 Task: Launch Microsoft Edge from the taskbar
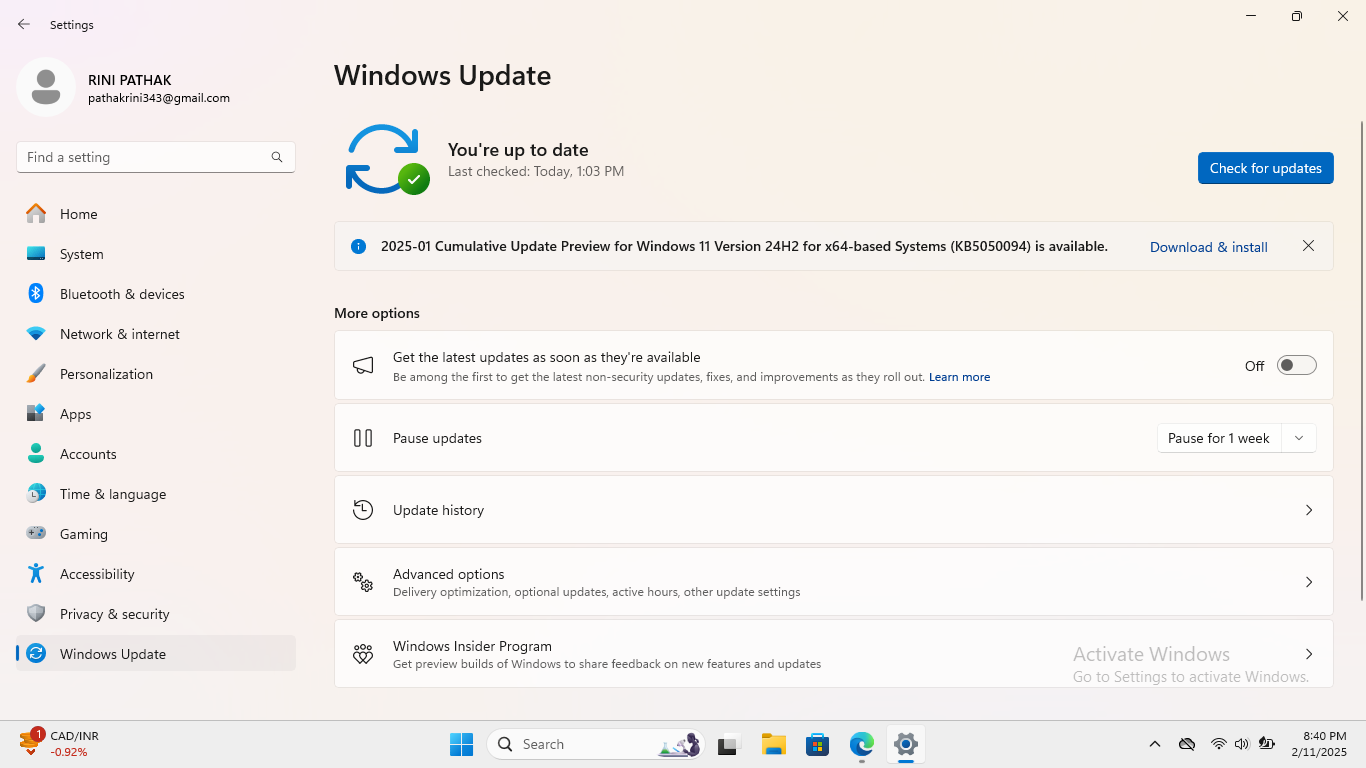862,744
